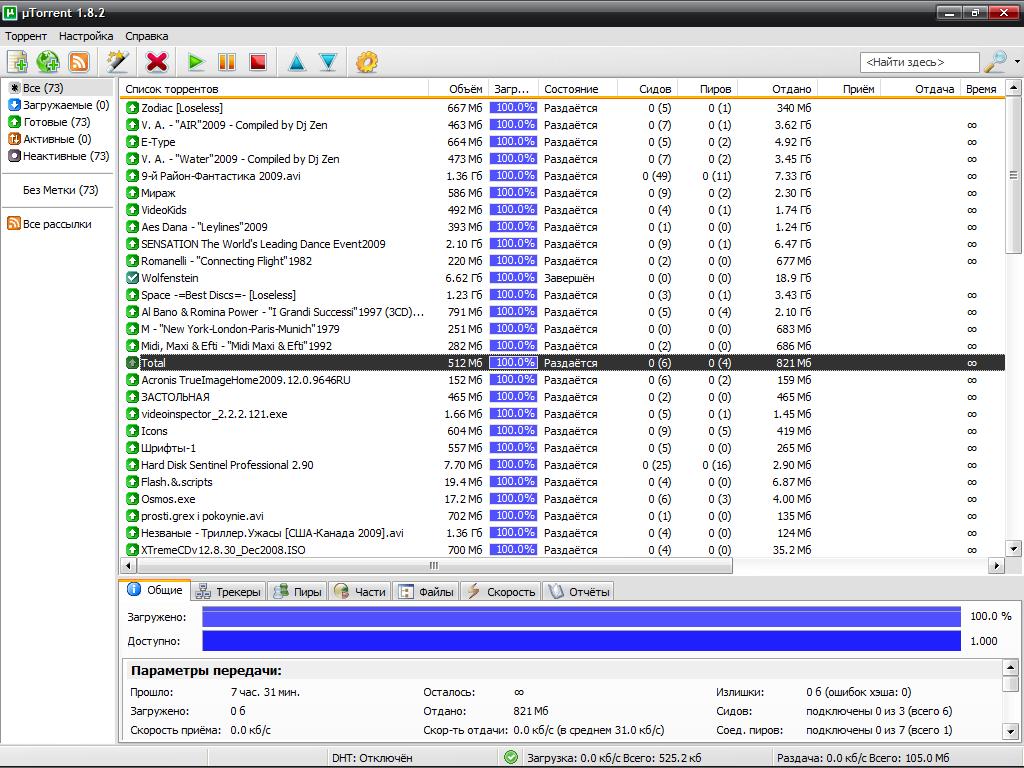Sort by Состояние column header
The width and height of the screenshot is (1024, 768).
(x=577, y=89)
